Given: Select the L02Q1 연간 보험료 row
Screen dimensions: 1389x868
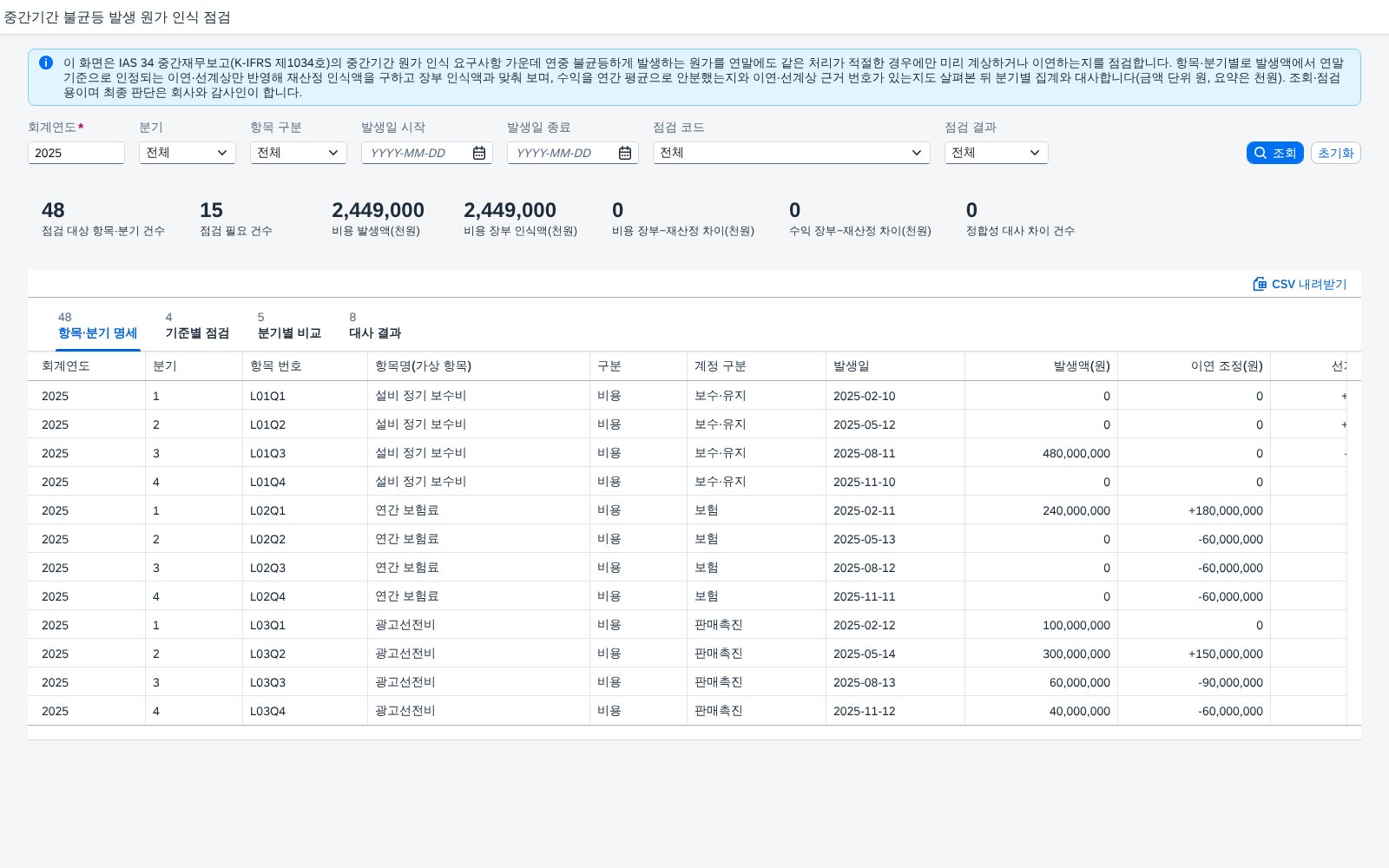Looking at the screenshot, I should (x=694, y=510).
